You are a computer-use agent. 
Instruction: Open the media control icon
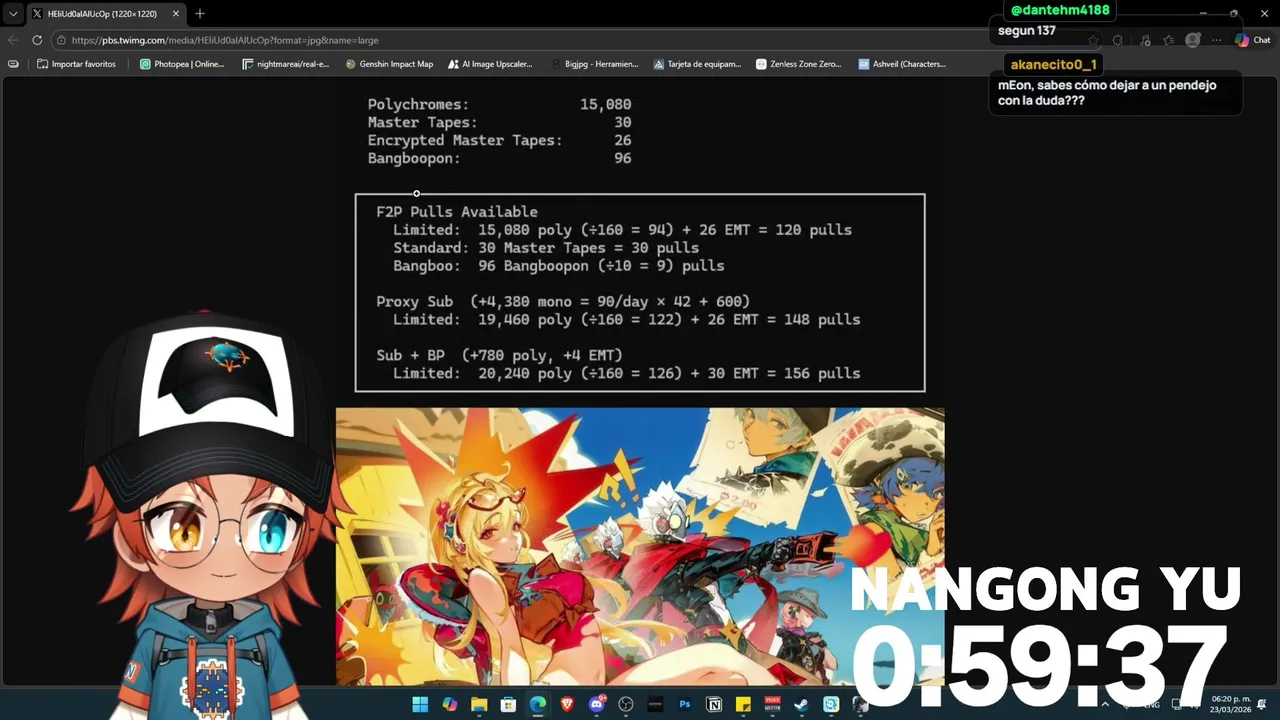click(1144, 40)
